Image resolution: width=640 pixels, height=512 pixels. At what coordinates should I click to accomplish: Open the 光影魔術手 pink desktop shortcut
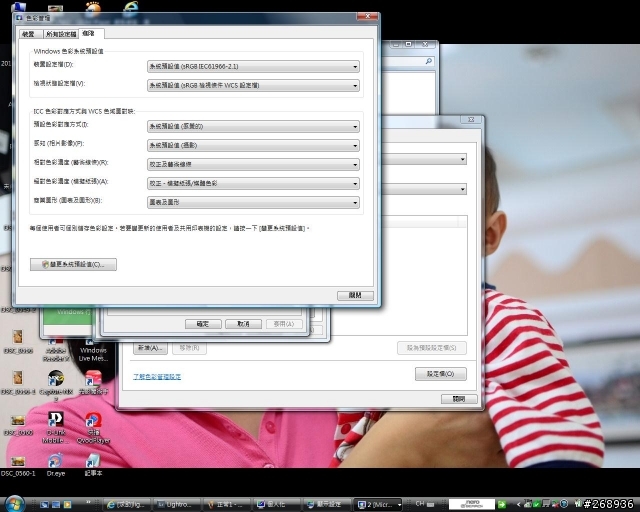[x=93, y=383]
